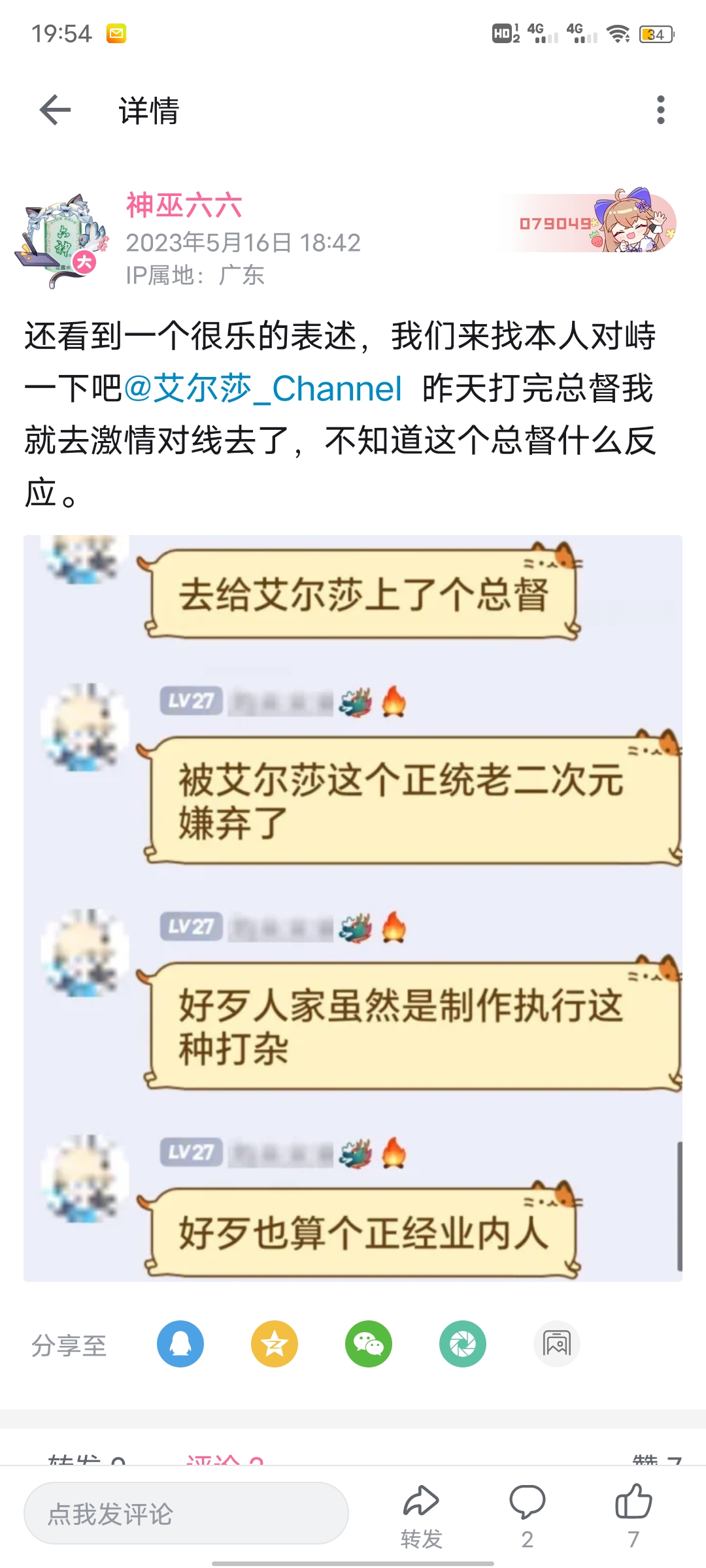Tap the mail notification icon in status bar
Screen dimensions: 706x1568
click(116, 33)
